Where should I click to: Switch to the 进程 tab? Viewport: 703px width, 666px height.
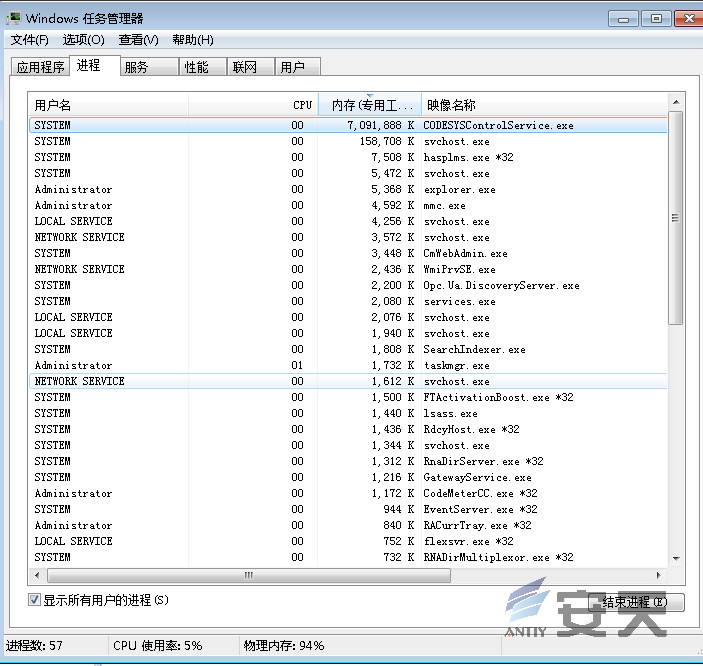click(95, 65)
